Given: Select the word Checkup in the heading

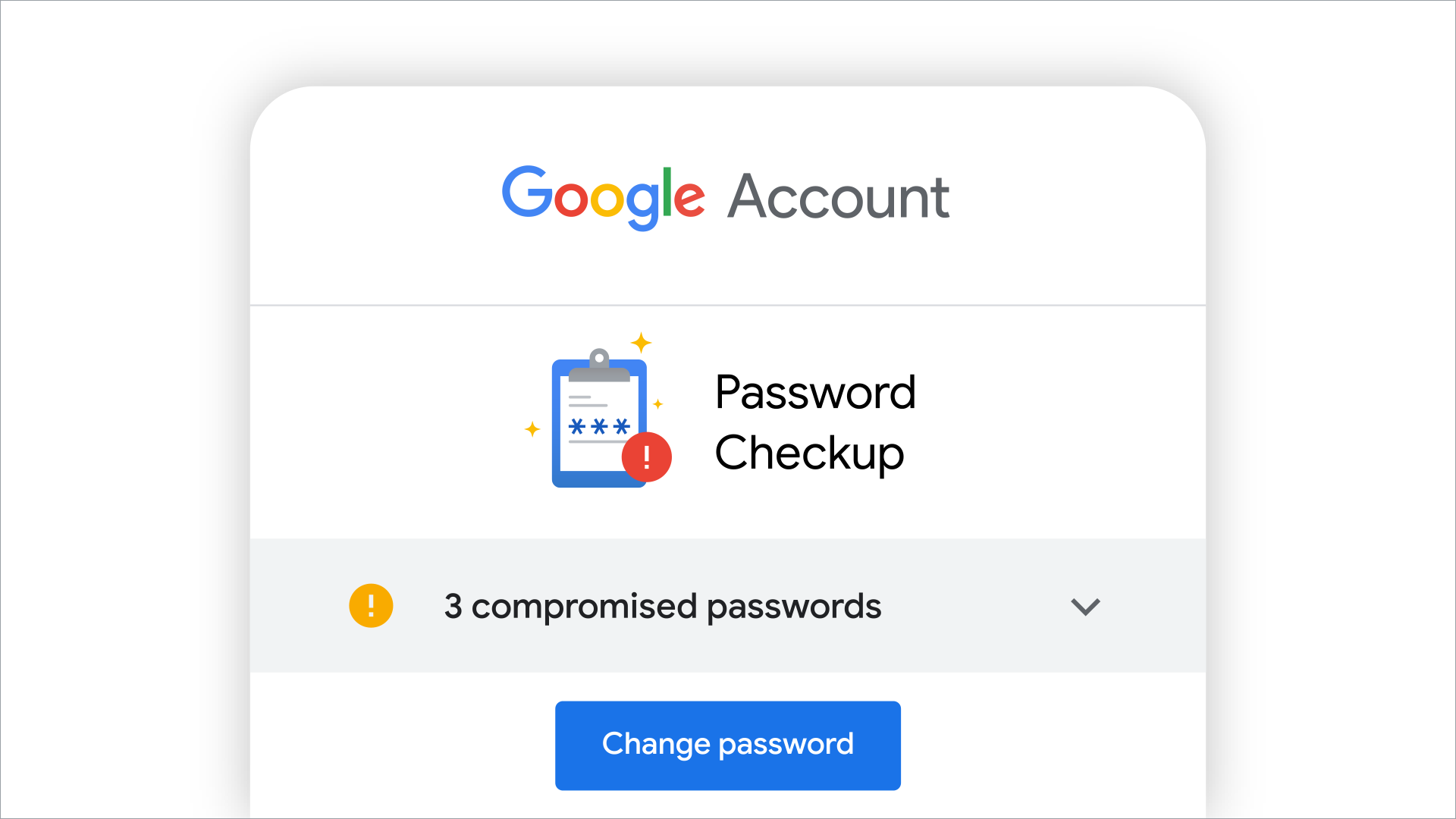Looking at the screenshot, I should click(x=809, y=453).
